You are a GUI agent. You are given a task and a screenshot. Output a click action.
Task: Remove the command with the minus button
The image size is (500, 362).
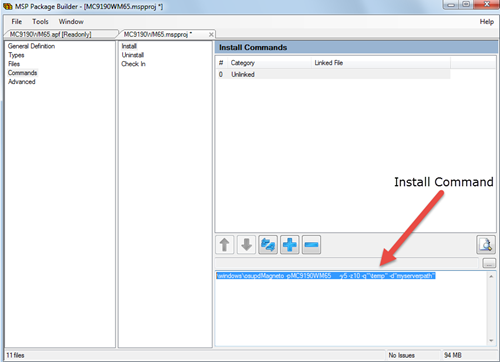click(311, 245)
